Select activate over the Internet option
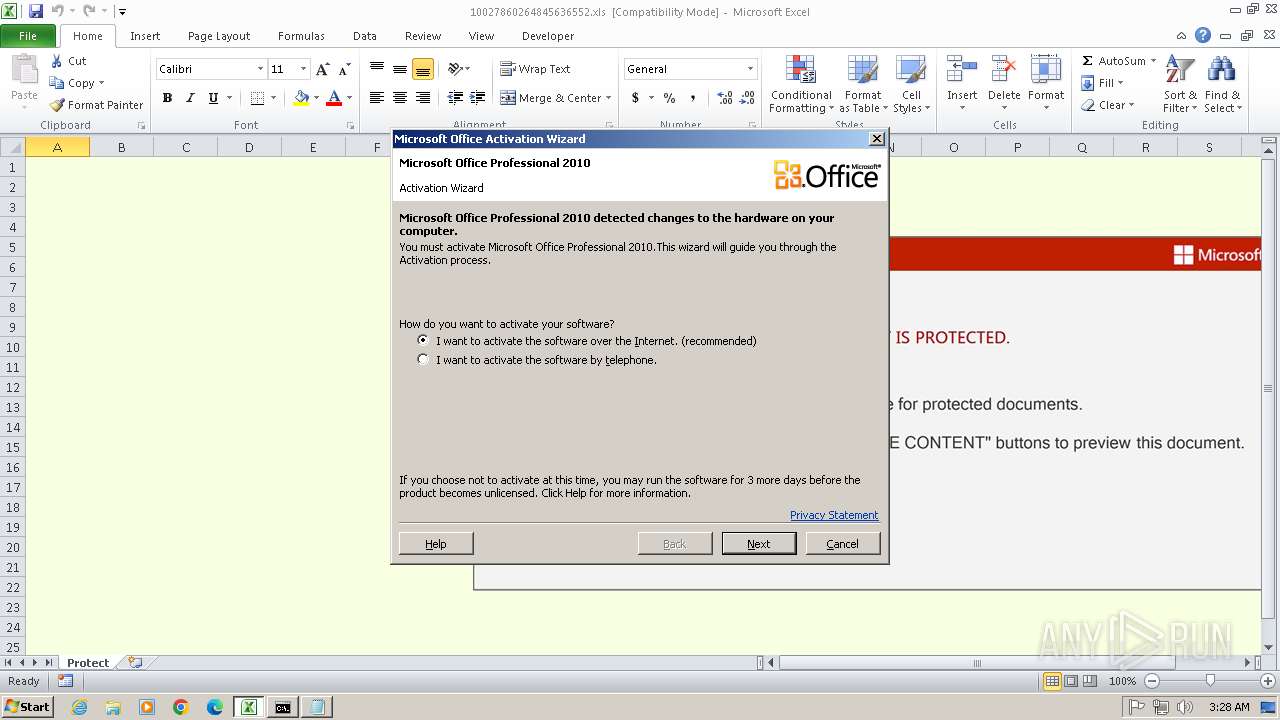1280x720 pixels. click(x=423, y=340)
